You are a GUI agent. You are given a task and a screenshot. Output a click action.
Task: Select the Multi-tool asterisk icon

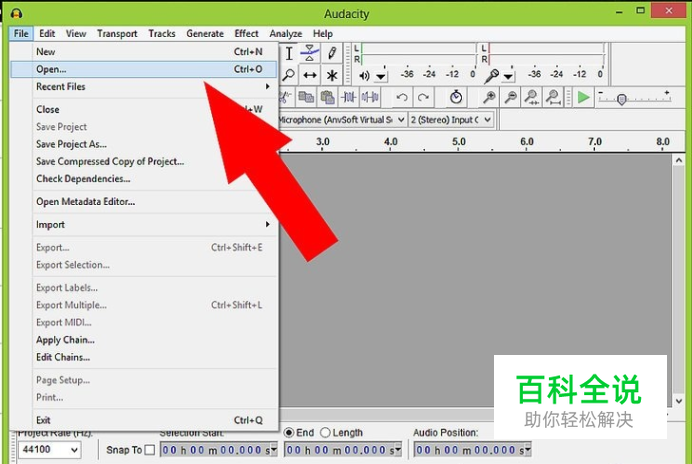(x=332, y=75)
